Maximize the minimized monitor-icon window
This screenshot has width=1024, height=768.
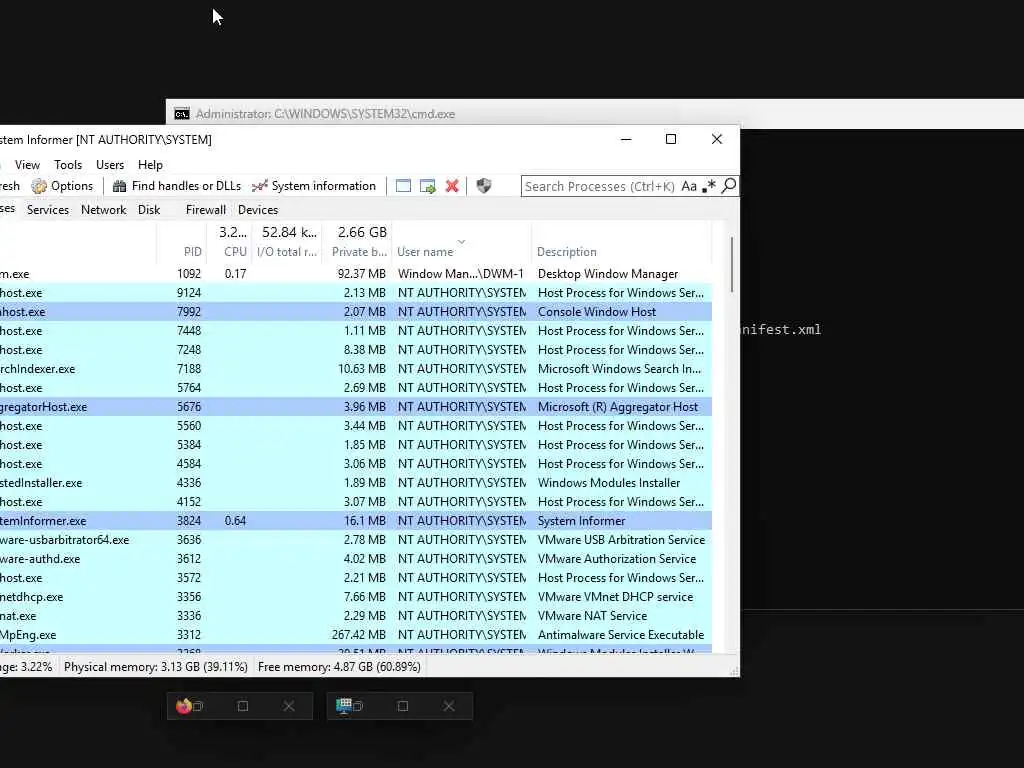403,706
